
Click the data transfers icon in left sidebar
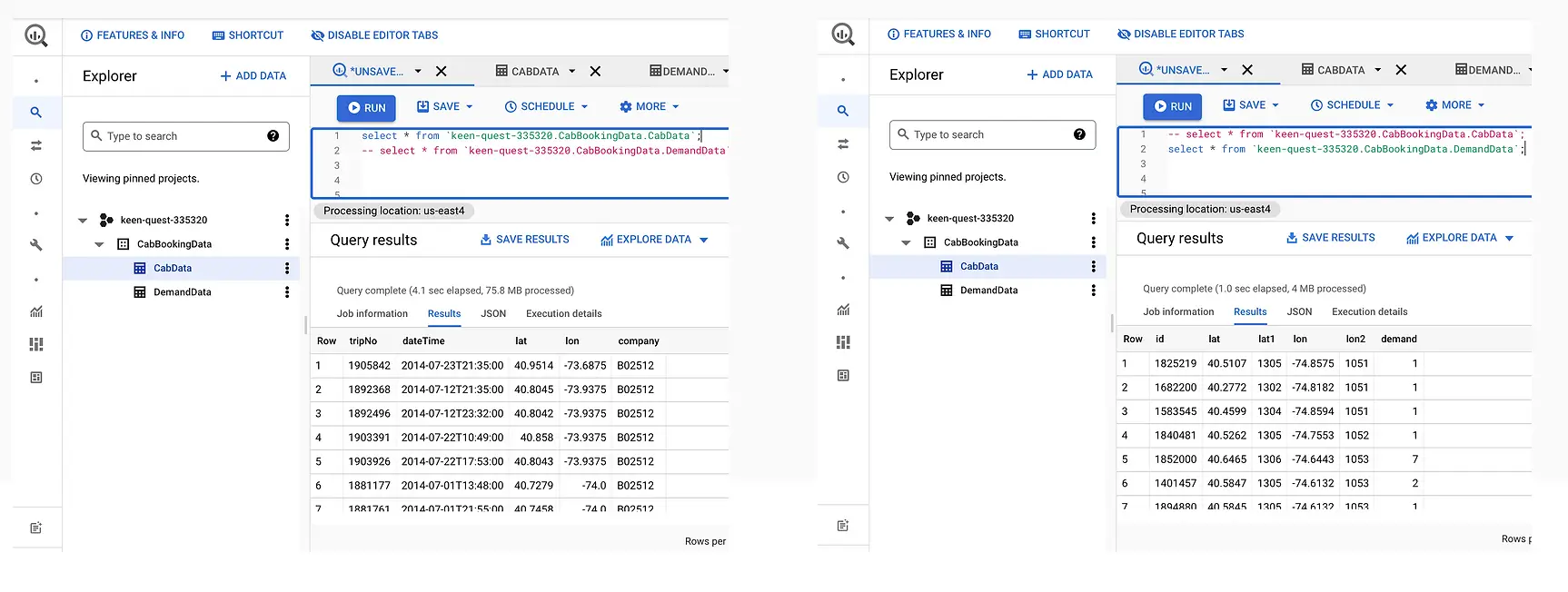36,145
